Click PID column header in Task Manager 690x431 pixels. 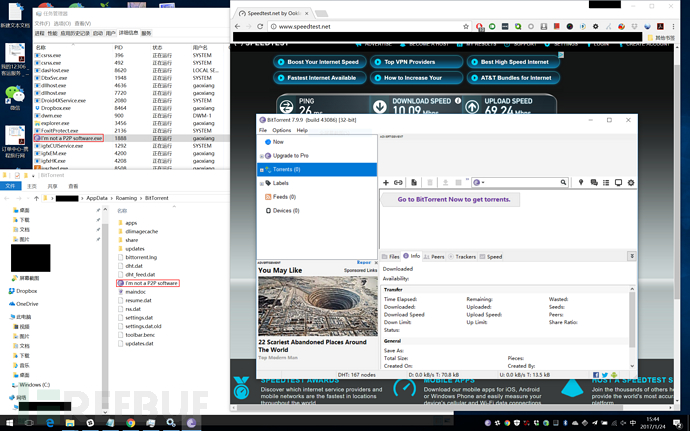(x=118, y=47)
